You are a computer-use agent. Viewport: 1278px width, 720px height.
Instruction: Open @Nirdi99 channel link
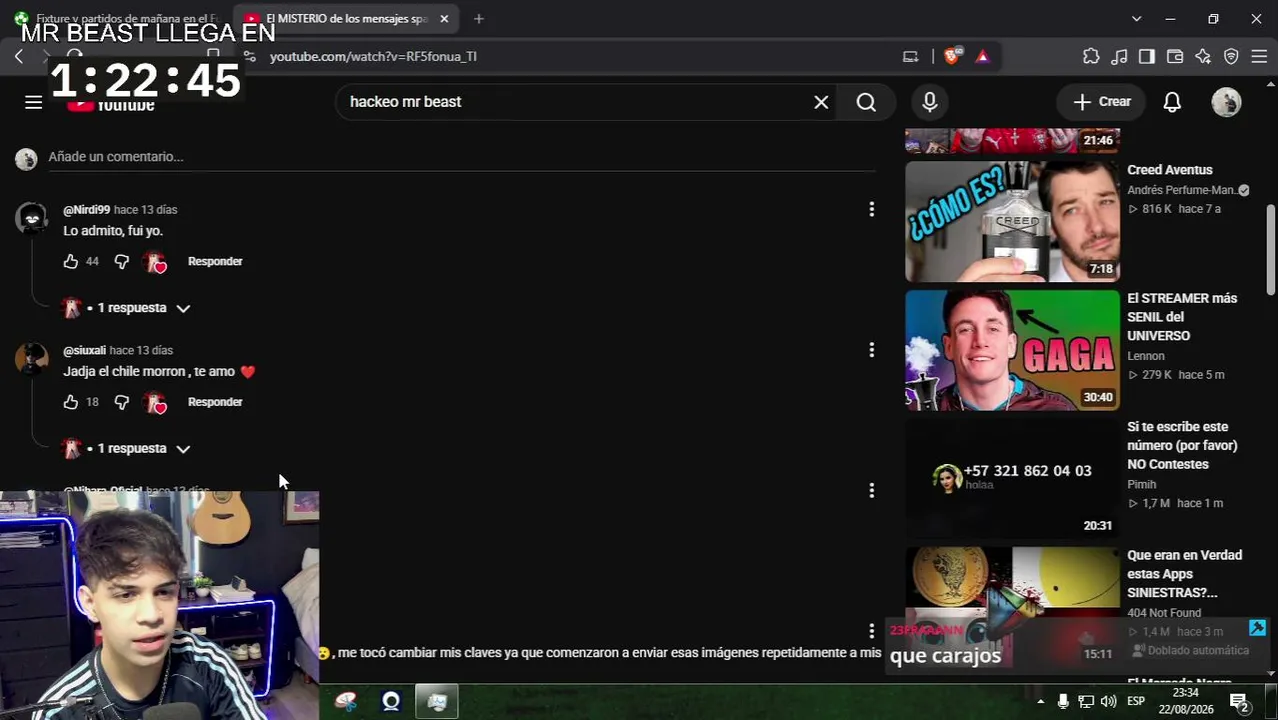pos(86,210)
